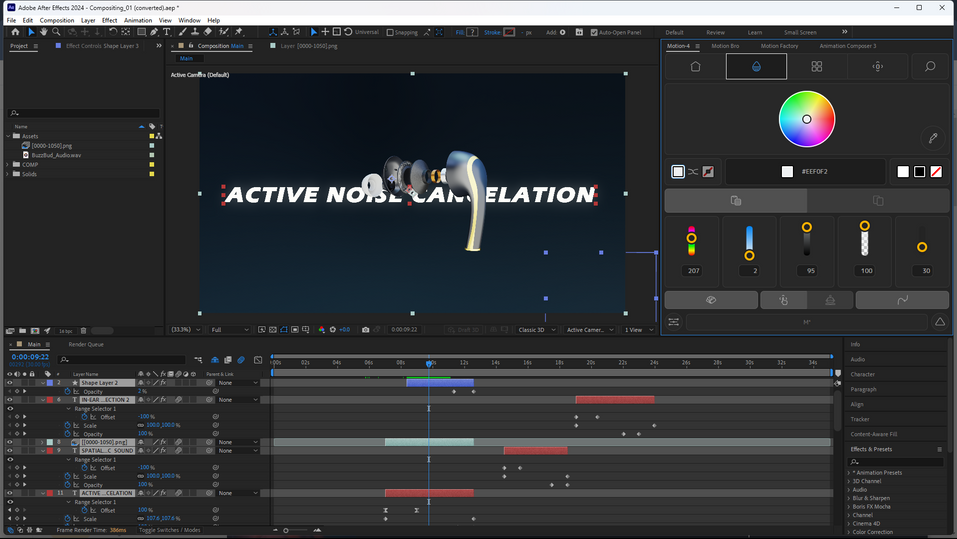The width and height of the screenshot is (957, 539).
Task: Open the Active Camera view dropdown
Action: click(589, 330)
